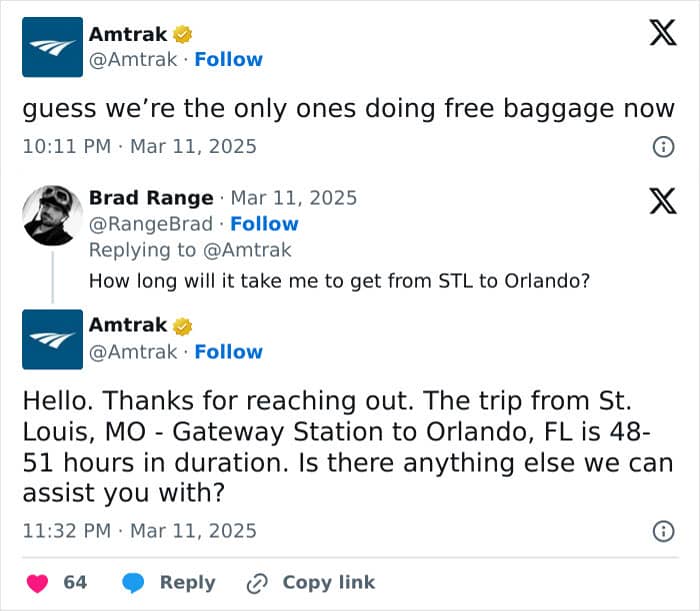
Task: Click the X logo beside Brad Range's reply
Action: [x=663, y=201]
